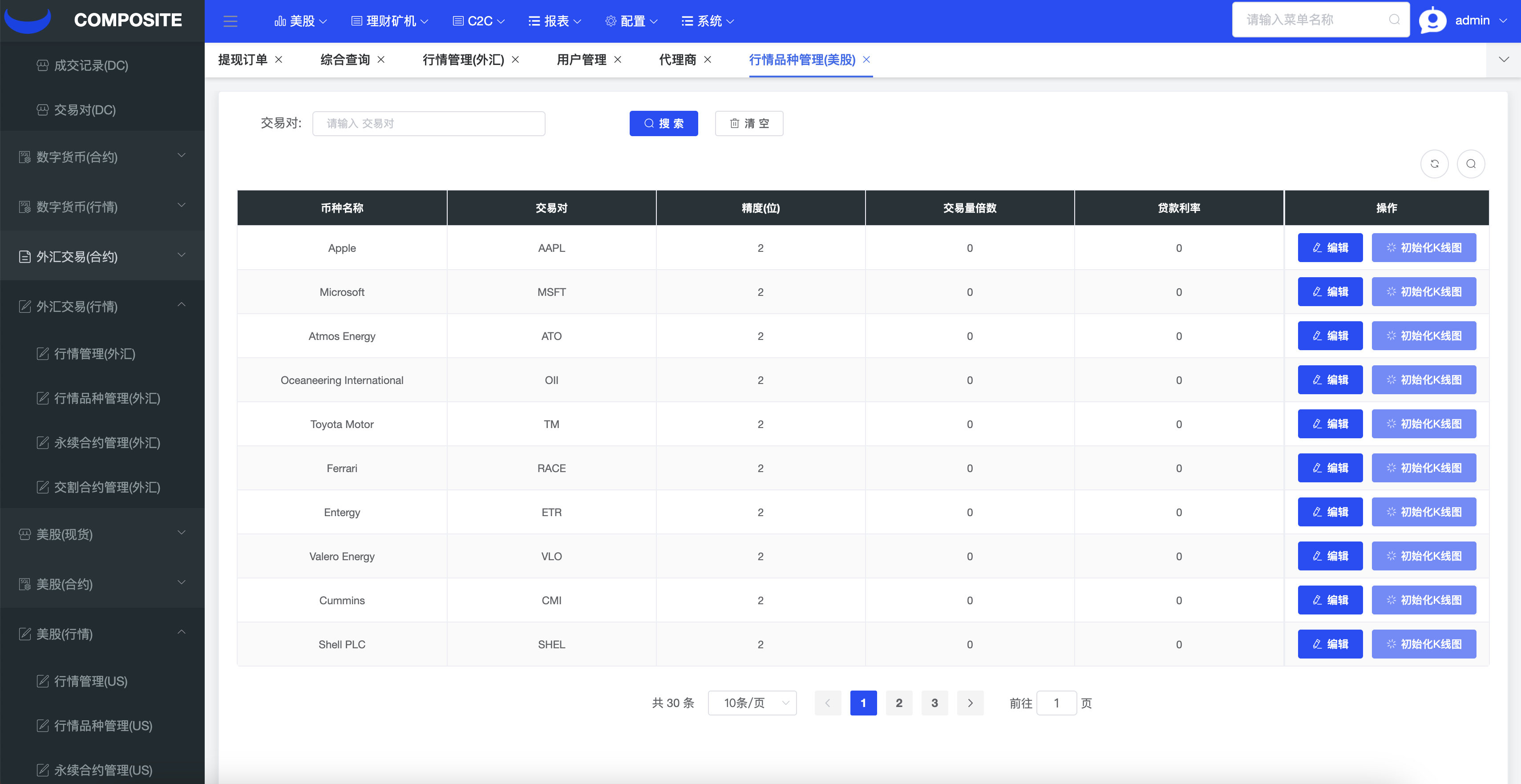Image resolution: width=1521 pixels, height=784 pixels.
Task: Open the 系统 dropdown menu
Action: [708, 20]
